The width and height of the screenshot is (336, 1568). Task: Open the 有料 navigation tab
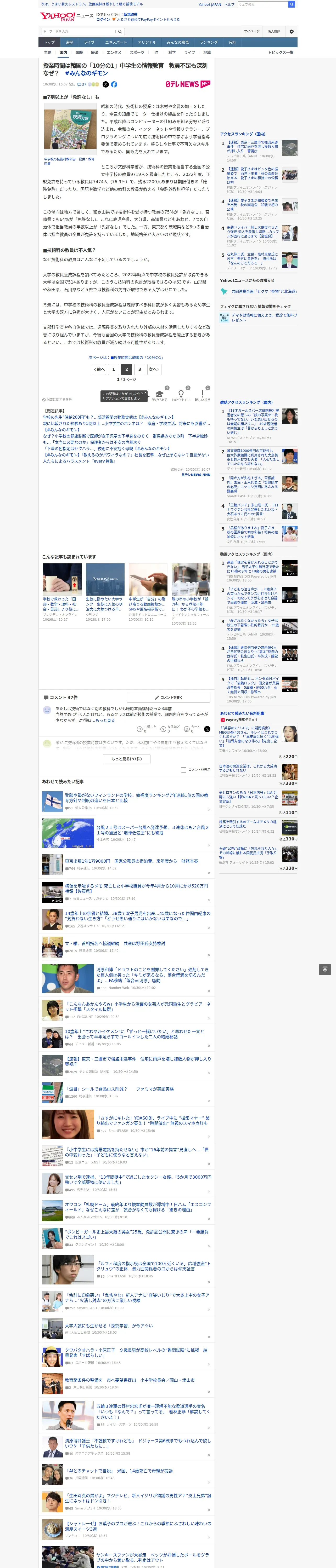(x=232, y=43)
